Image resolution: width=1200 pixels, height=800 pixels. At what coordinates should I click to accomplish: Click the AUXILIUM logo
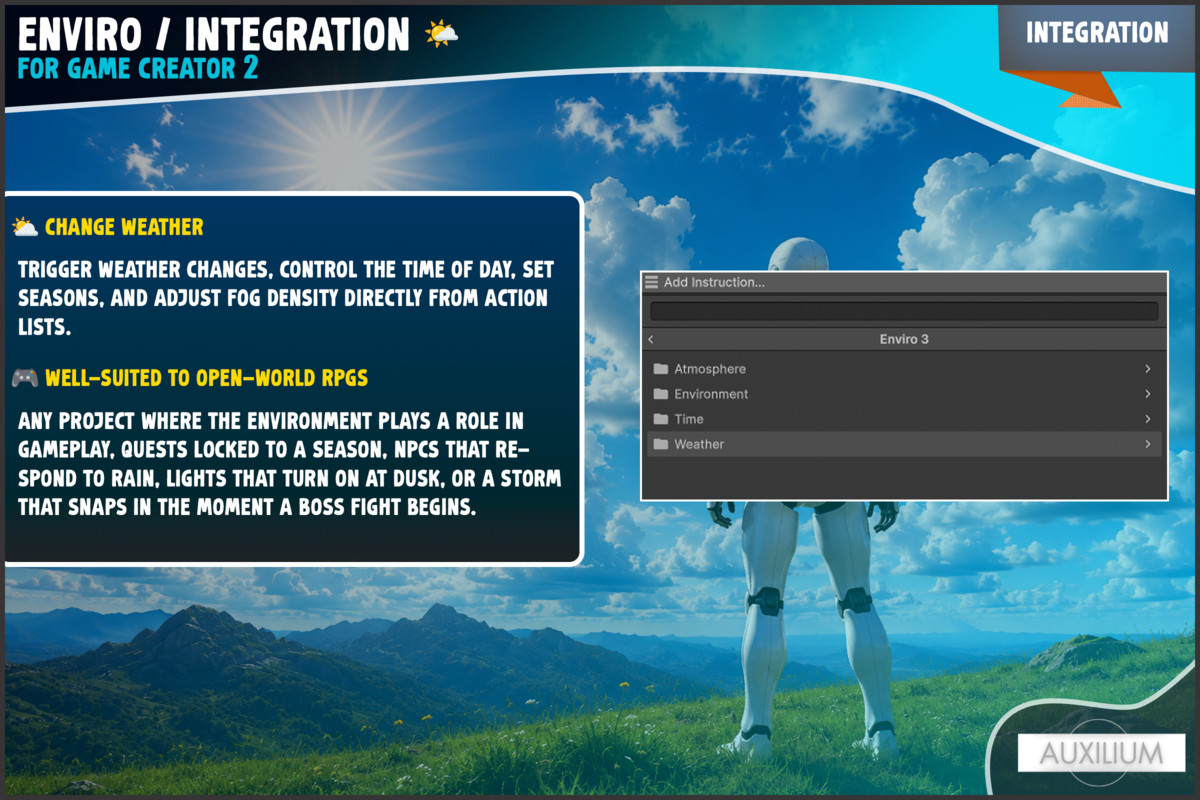pos(1101,753)
